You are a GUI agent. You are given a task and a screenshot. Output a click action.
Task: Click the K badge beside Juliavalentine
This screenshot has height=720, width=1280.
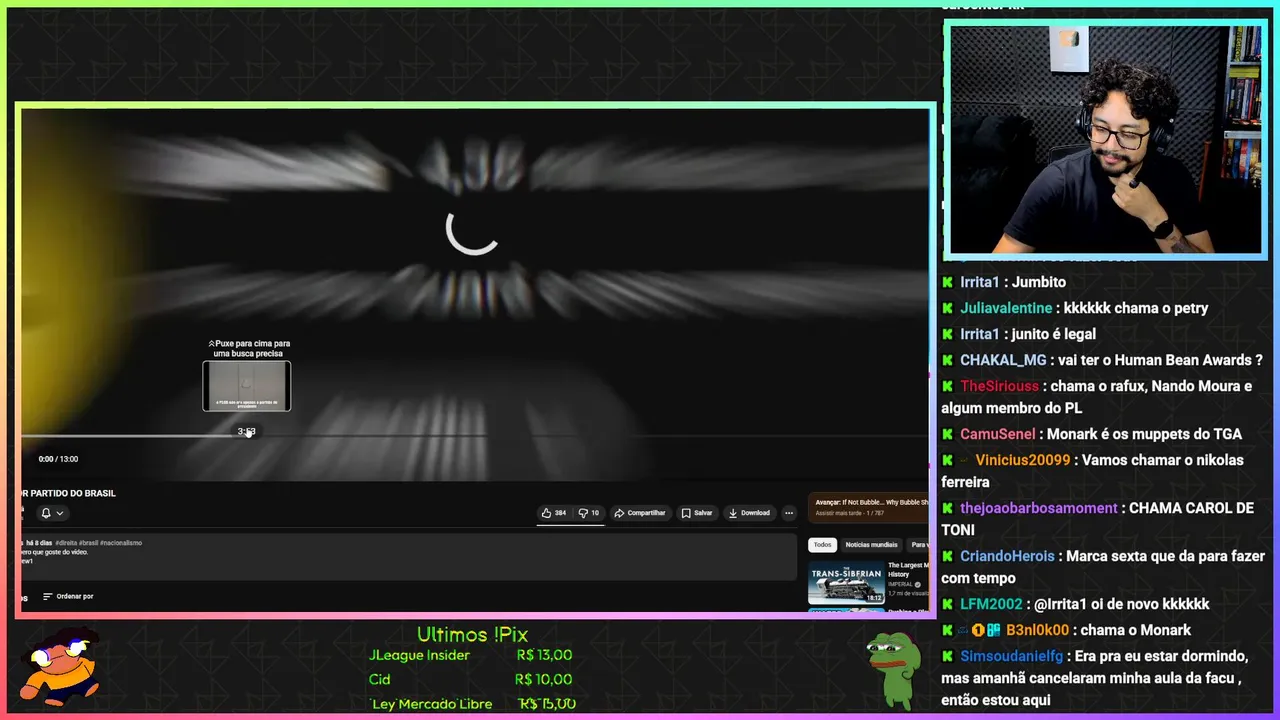tap(948, 308)
